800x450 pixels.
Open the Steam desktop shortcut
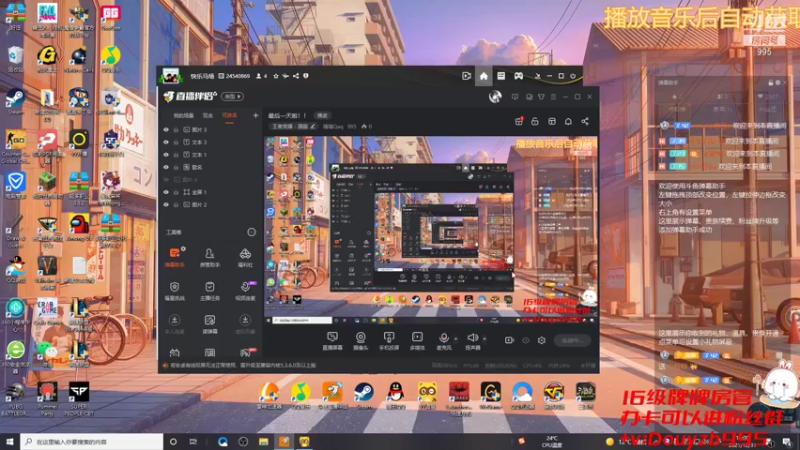(x=15, y=102)
